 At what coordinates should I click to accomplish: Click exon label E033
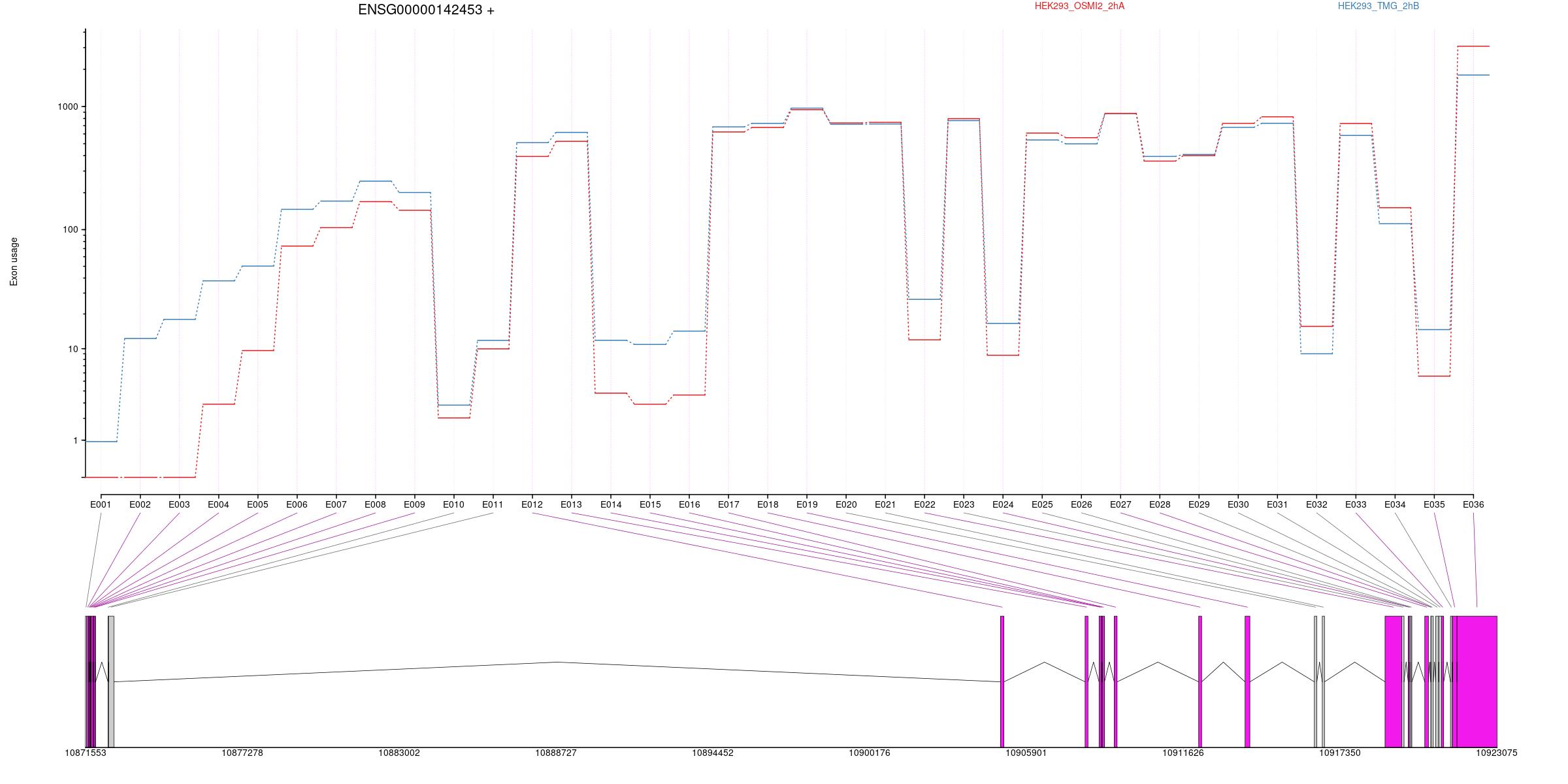pos(1356,505)
